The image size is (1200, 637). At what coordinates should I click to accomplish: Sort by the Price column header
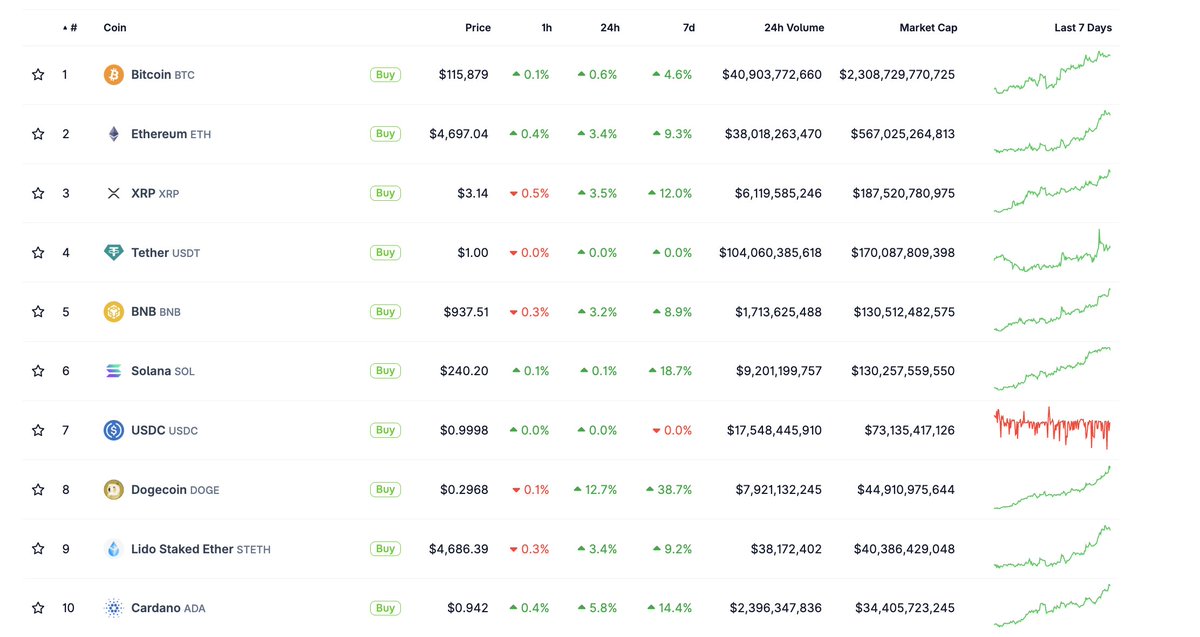pos(478,28)
